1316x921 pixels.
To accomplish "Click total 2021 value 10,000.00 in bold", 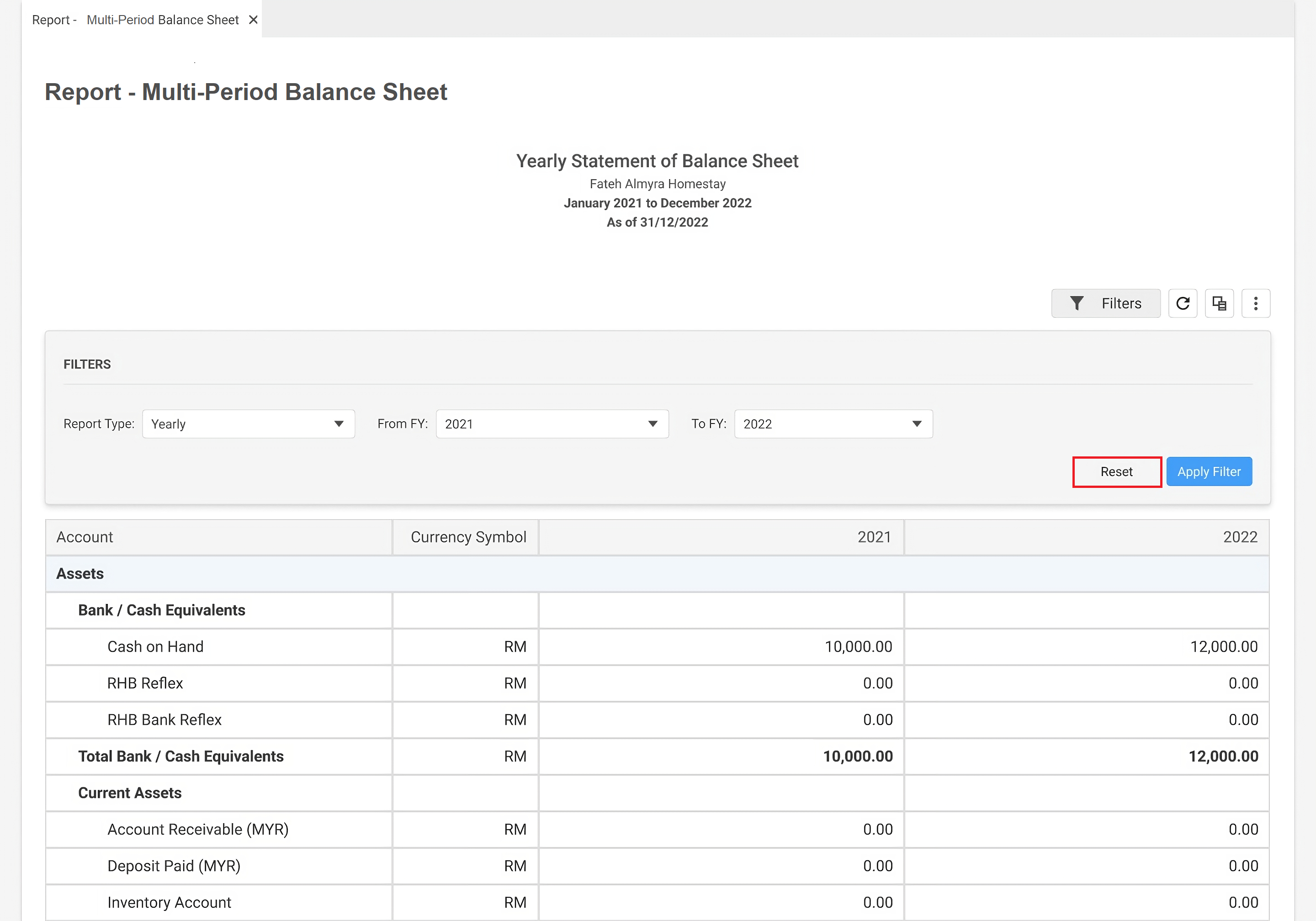I will pyautogui.click(x=858, y=757).
